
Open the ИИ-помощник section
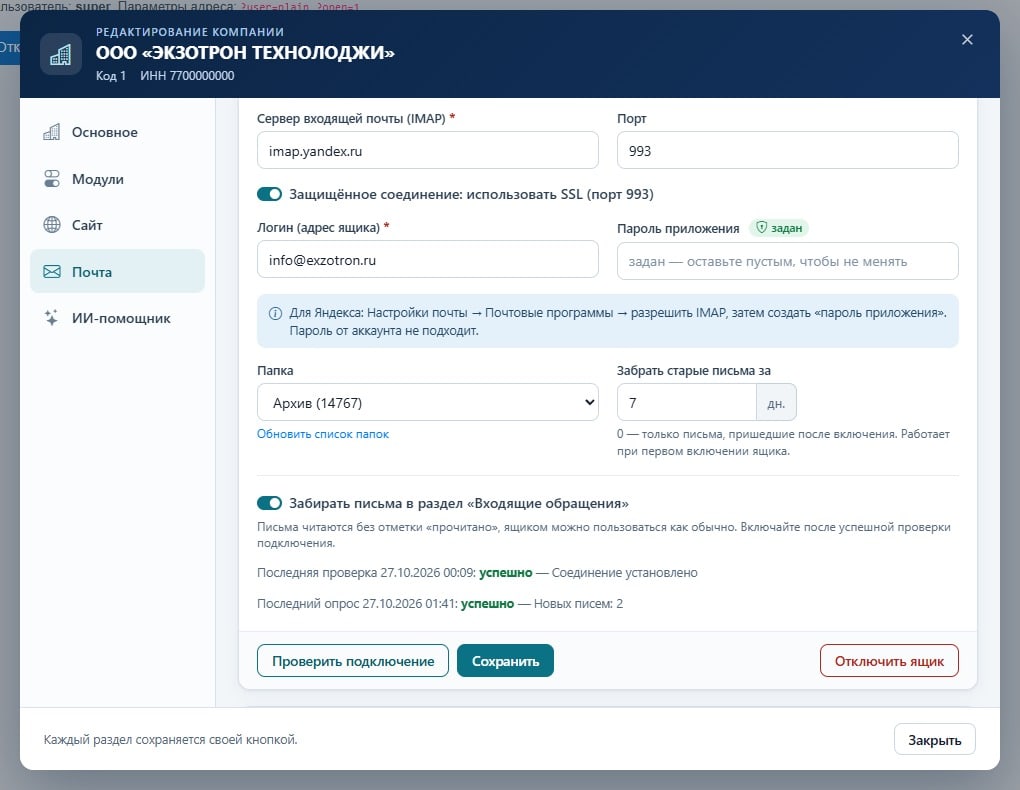click(117, 318)
